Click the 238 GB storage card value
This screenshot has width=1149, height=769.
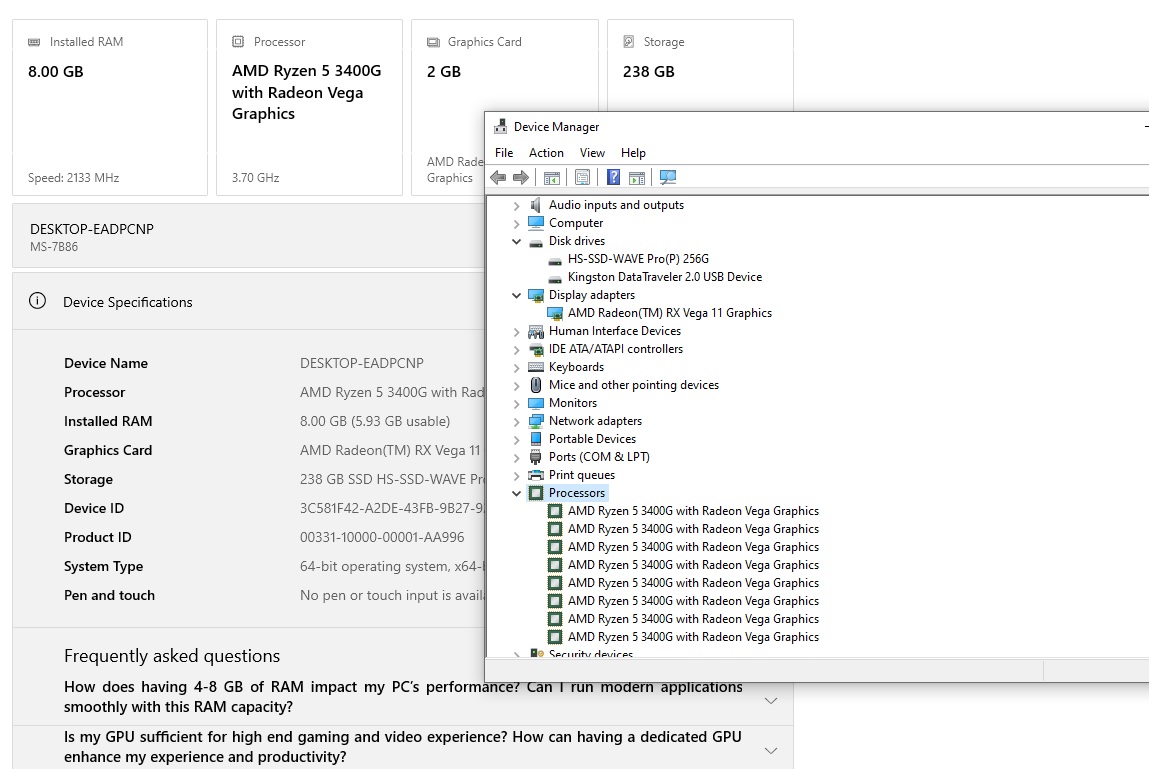(649, 72)
